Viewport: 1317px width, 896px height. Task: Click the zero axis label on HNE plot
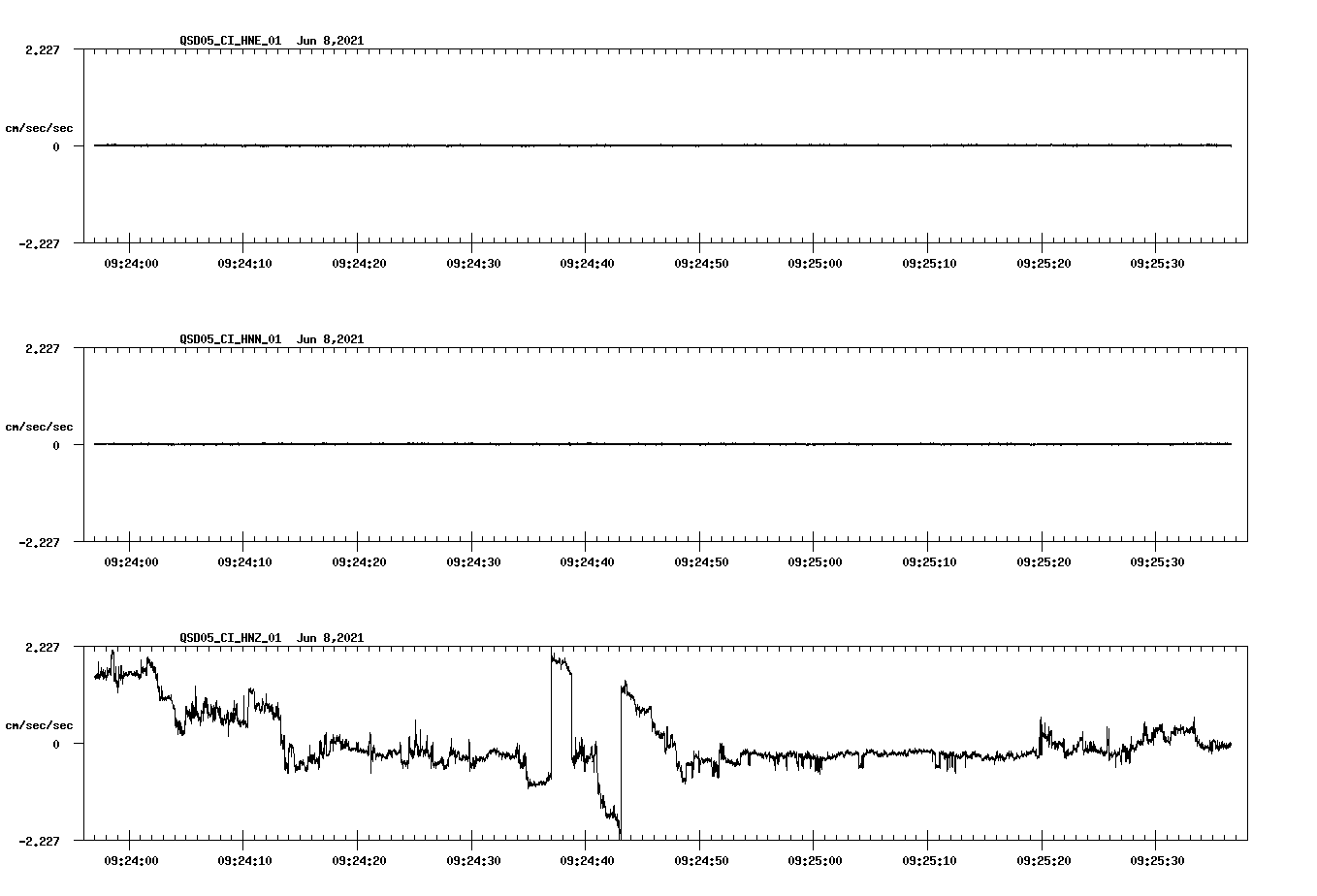56,147
